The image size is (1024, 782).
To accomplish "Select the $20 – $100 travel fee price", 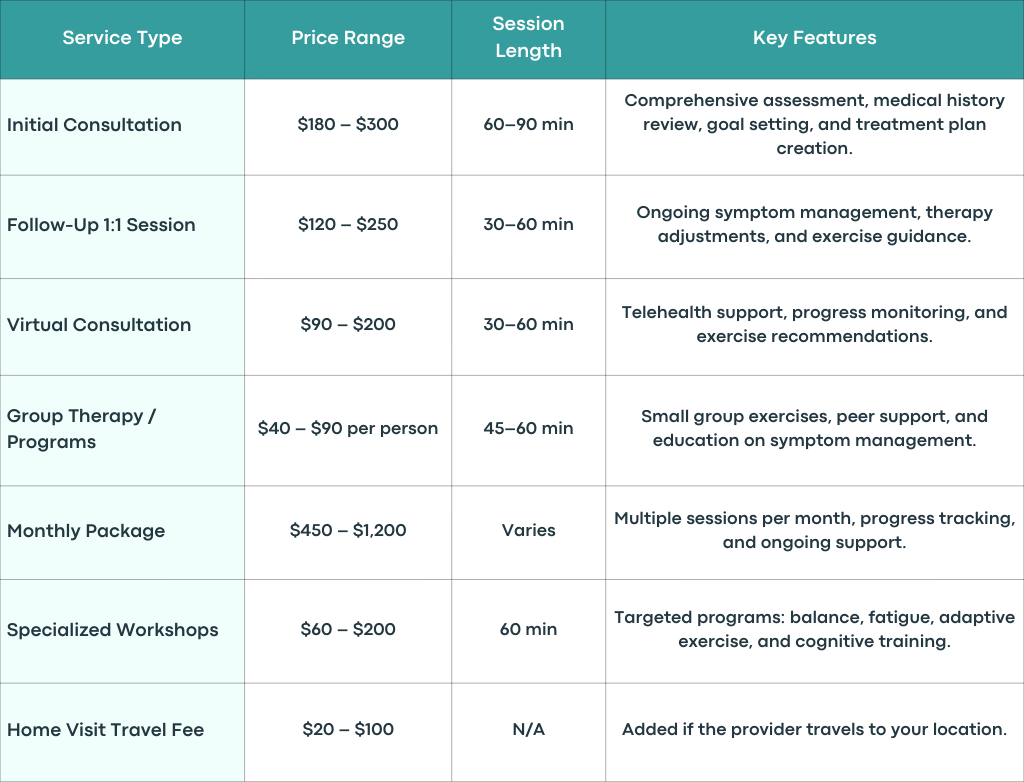I will (x=348, y=729).
